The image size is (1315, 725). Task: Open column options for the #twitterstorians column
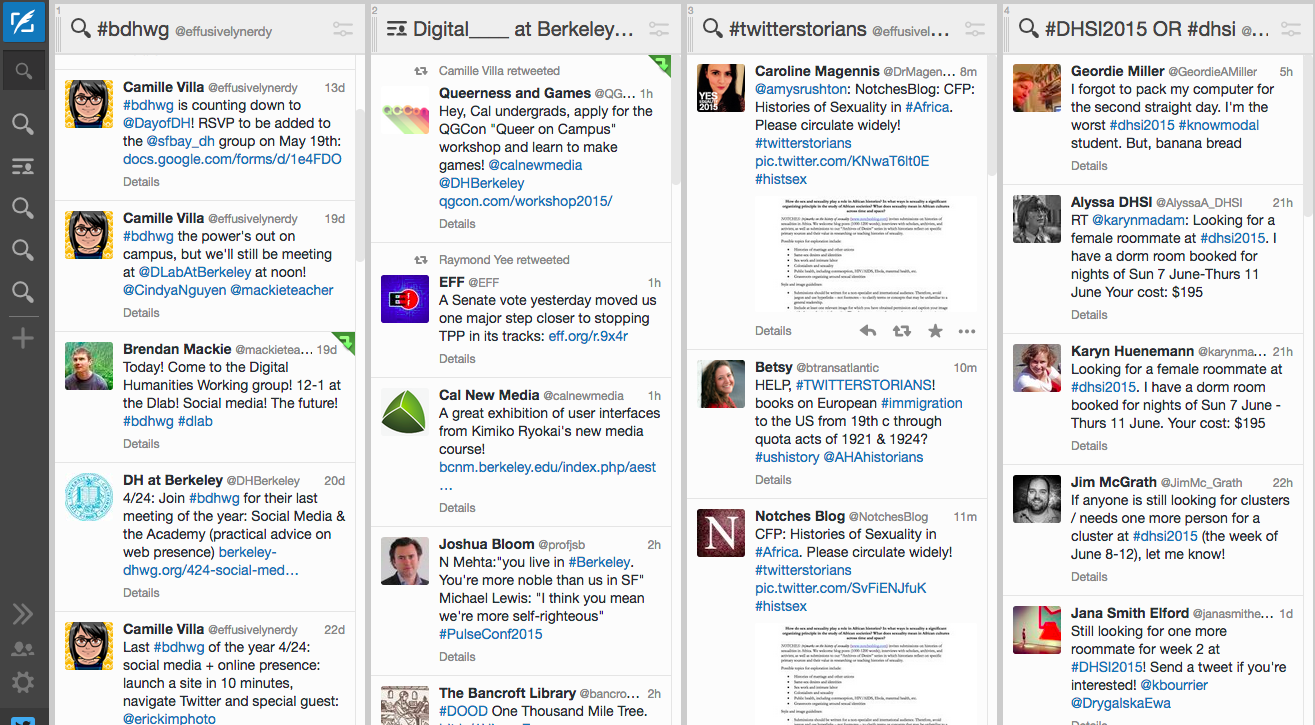pyautogui.click(x=975, y=30)
